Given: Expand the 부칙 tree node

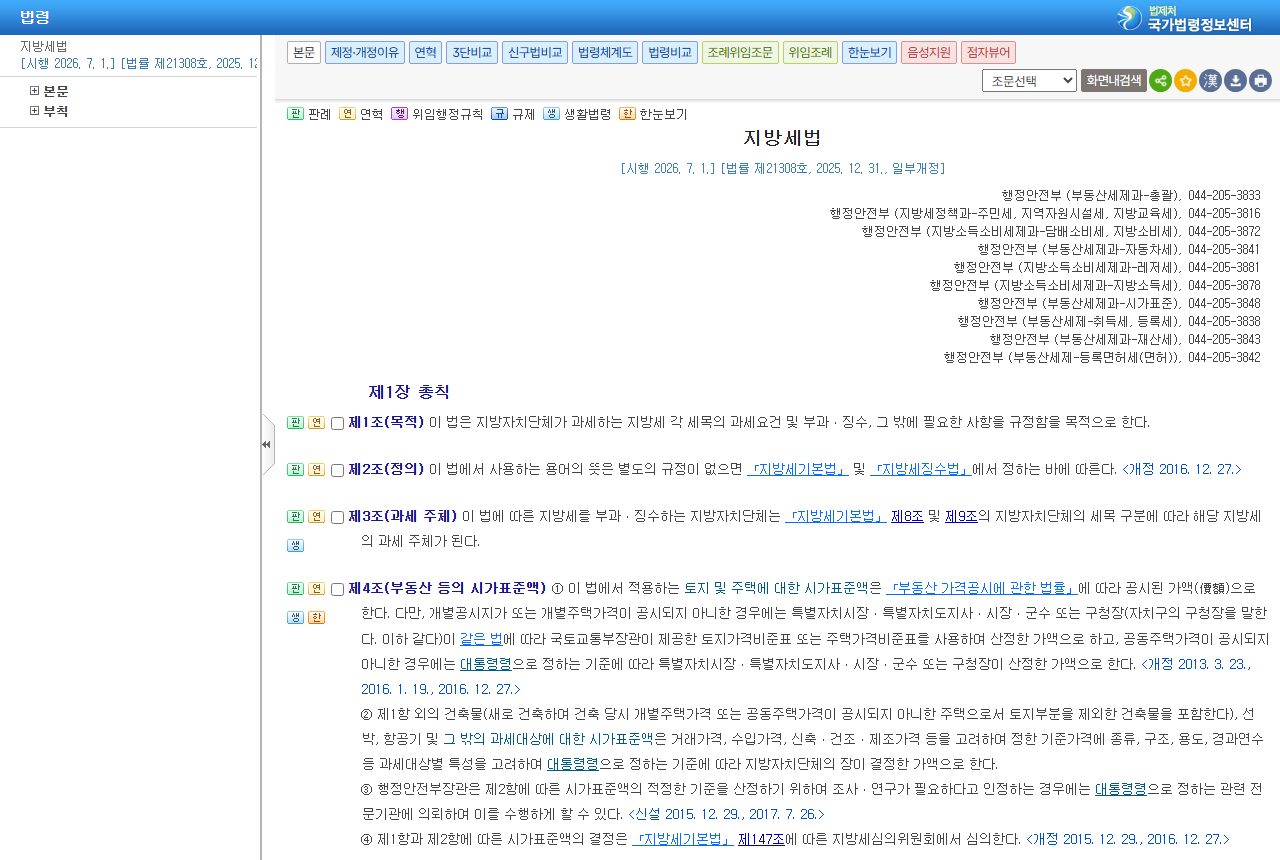Looking at the screenshot, I should point(35,111).
